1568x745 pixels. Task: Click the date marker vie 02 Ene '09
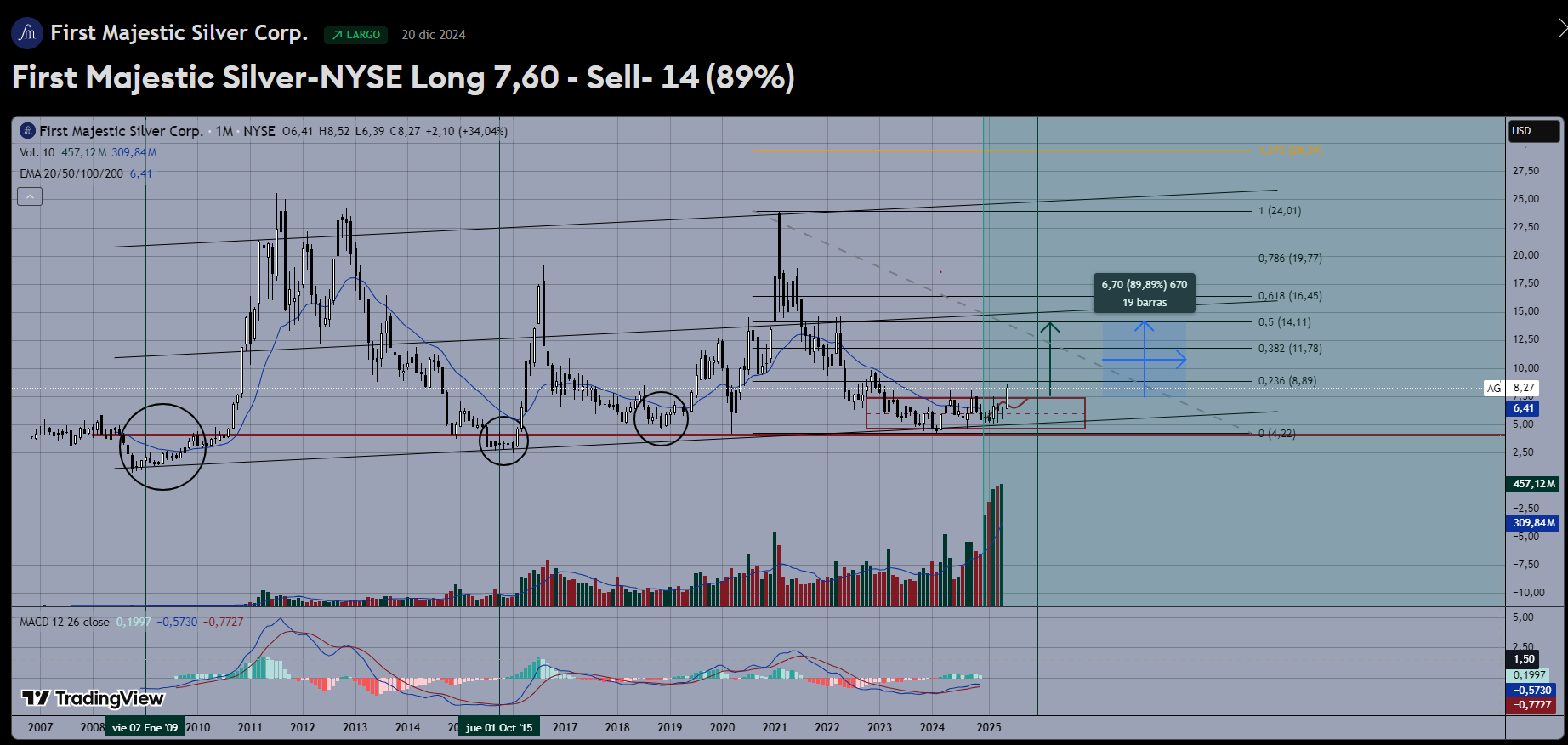point(145,727)
